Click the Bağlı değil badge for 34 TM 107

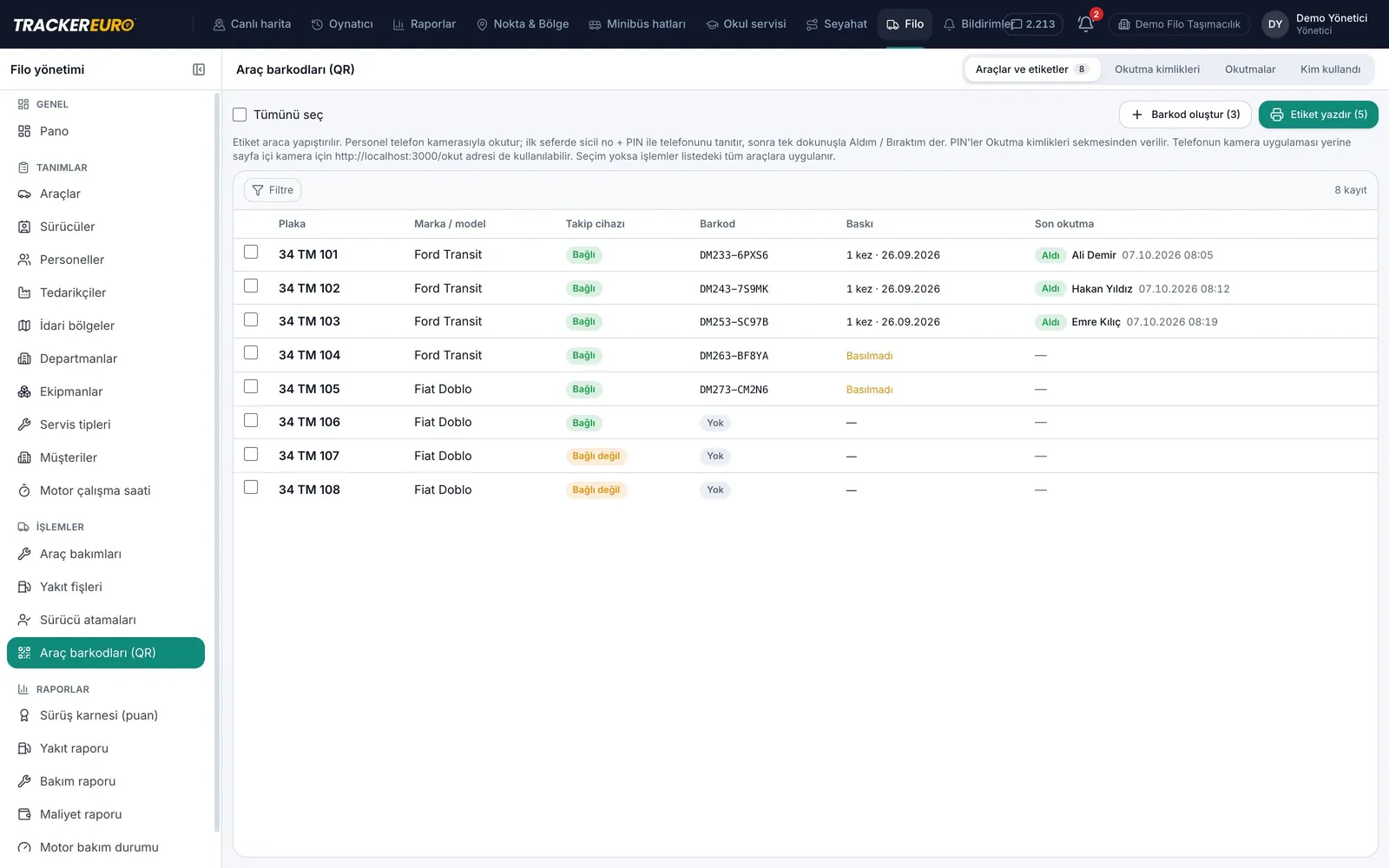(596, 457)
